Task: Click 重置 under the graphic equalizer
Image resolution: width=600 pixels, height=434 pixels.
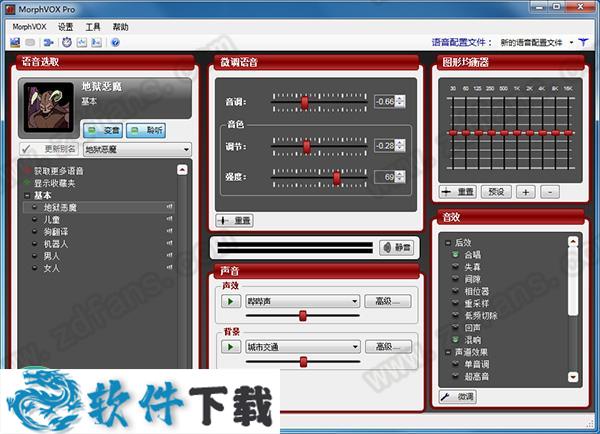Action: click(457, 192)
